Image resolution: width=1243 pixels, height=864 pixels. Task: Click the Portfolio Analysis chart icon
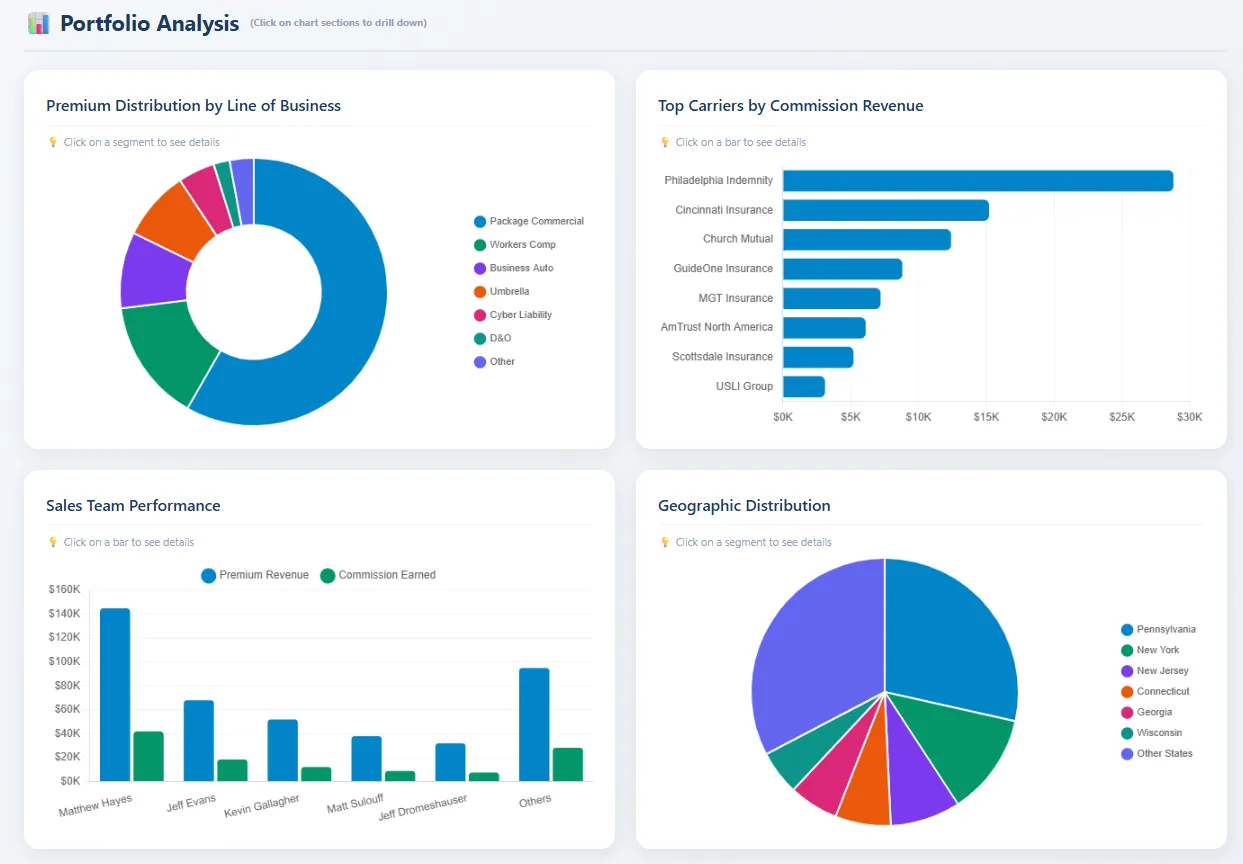pyautogui.click(x=39, y=23)
